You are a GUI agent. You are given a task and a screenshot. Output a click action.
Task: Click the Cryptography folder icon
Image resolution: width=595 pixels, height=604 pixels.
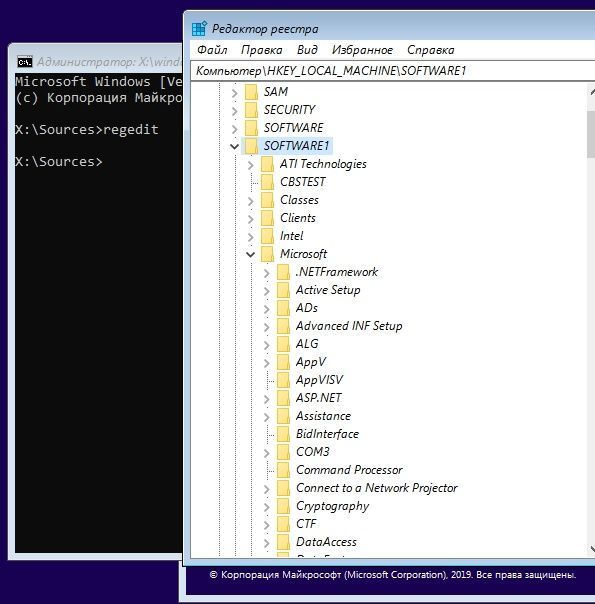tap(283, 506)
